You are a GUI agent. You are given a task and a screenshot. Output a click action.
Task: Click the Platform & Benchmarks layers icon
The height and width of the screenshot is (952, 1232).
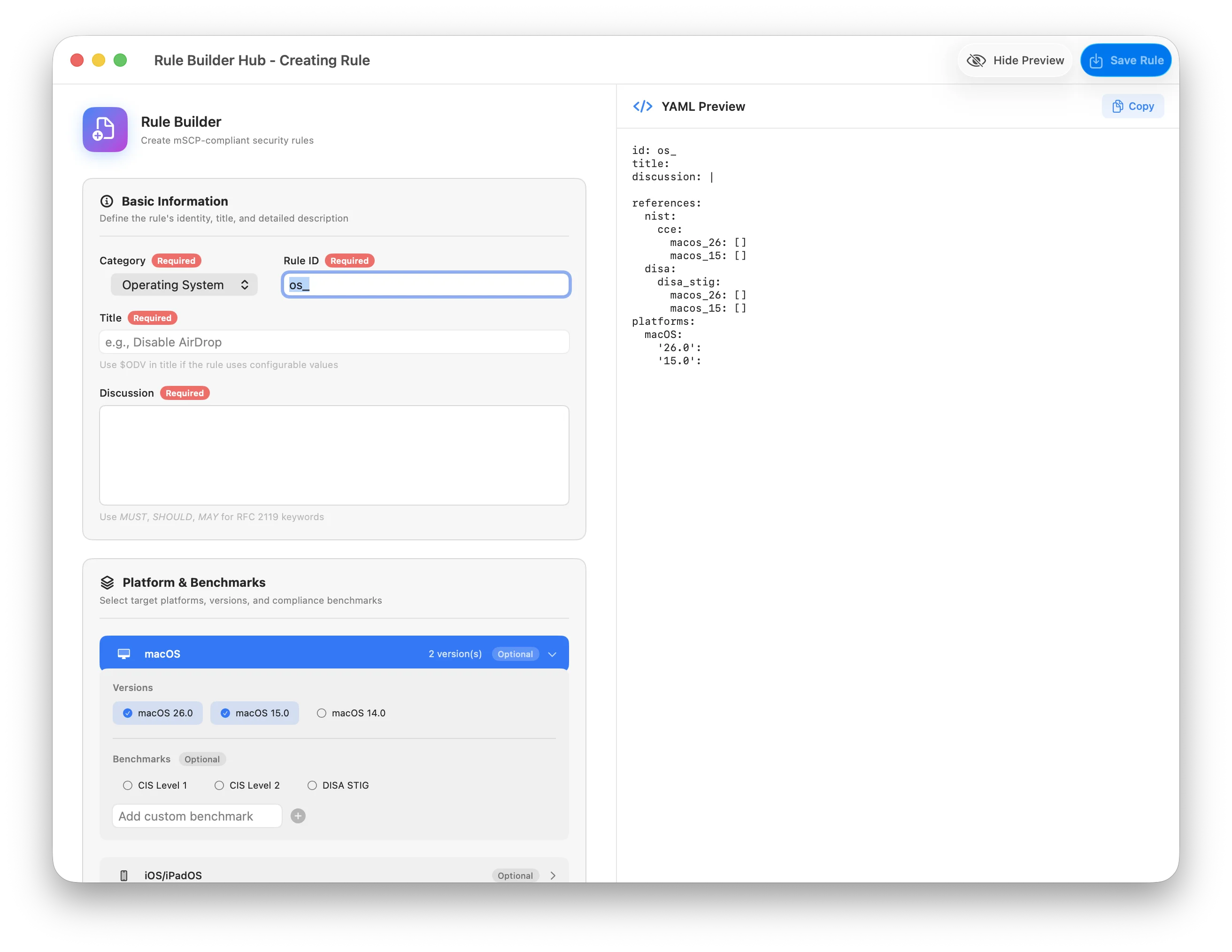[107, 583]
